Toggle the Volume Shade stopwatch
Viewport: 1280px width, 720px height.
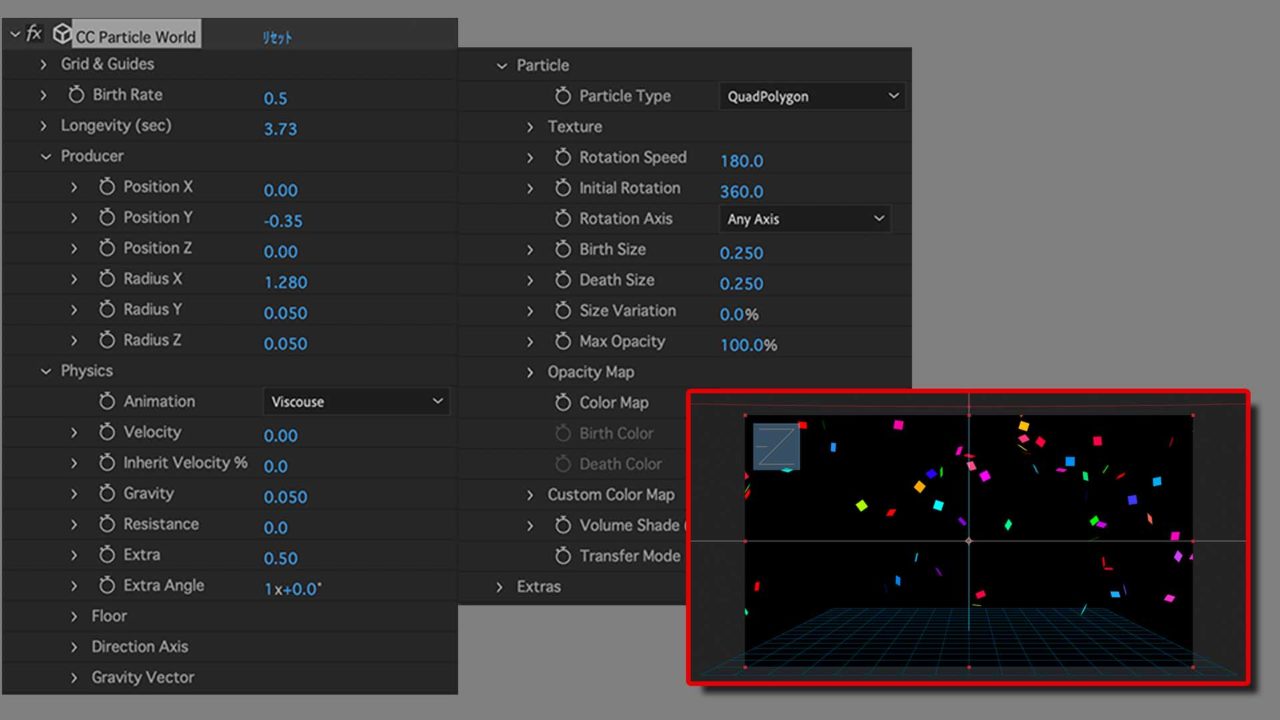coord(563,526)
